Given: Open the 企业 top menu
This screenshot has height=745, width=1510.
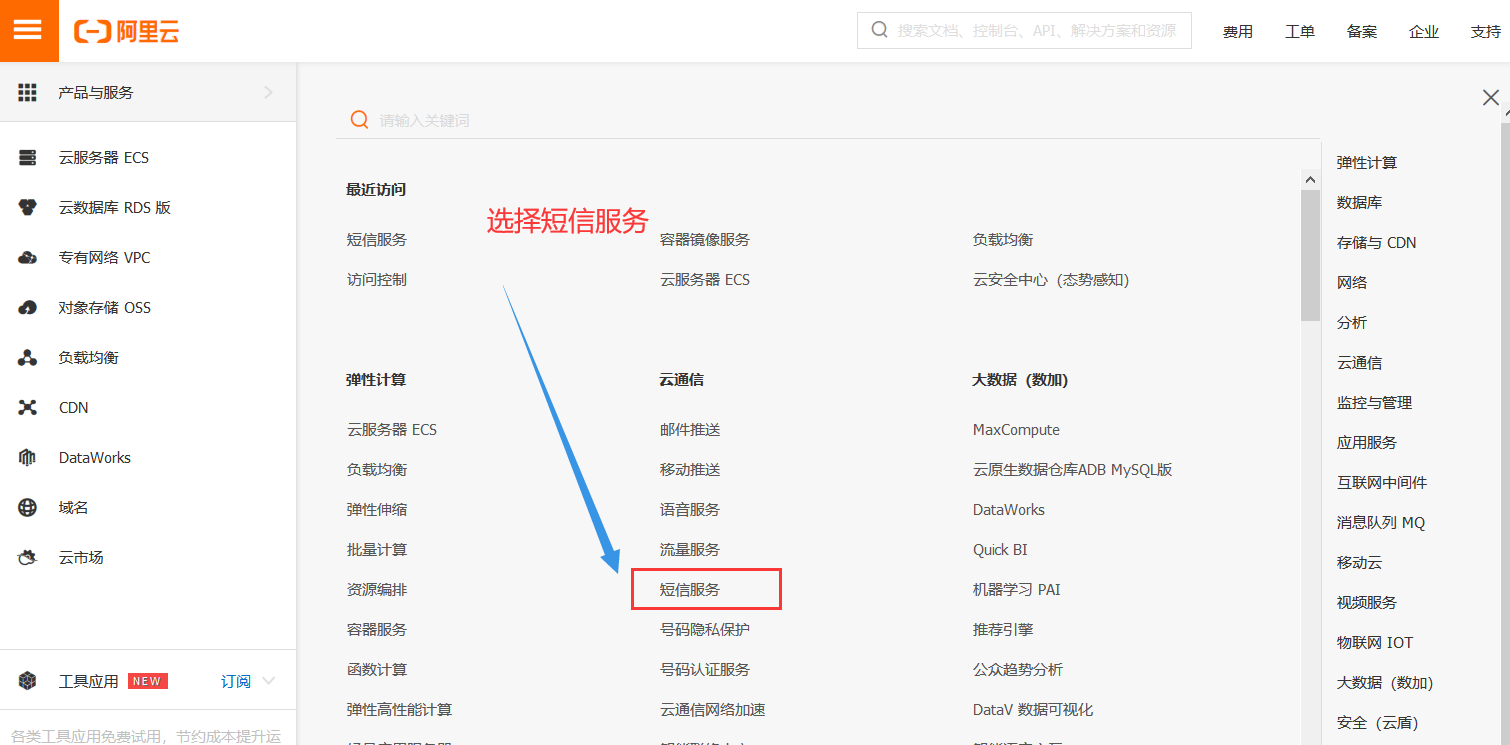Looking at the screenshot, I should click(x=1424, y=32).
